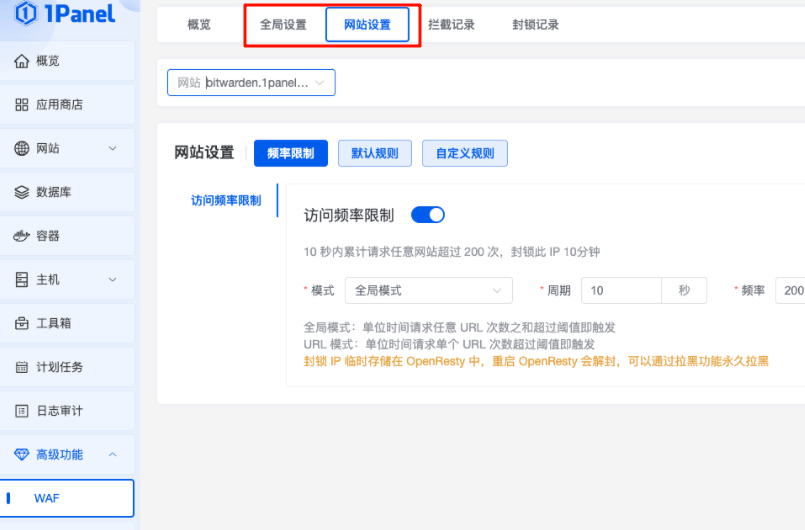
Task: Click the 主机 server icon
Action: (22, 279)
